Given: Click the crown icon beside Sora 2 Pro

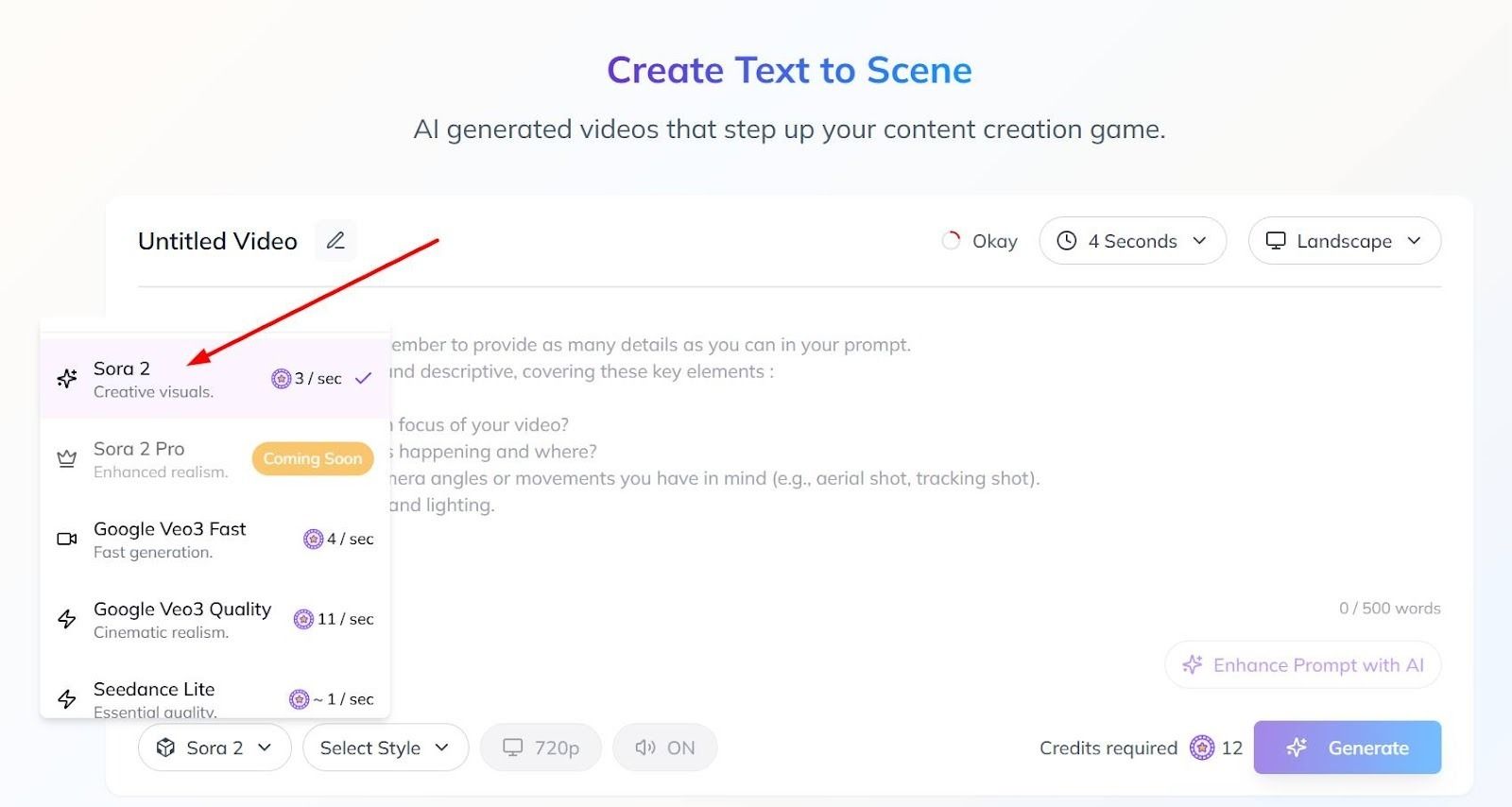Looking at the screenshot, I should coord(67,459).
